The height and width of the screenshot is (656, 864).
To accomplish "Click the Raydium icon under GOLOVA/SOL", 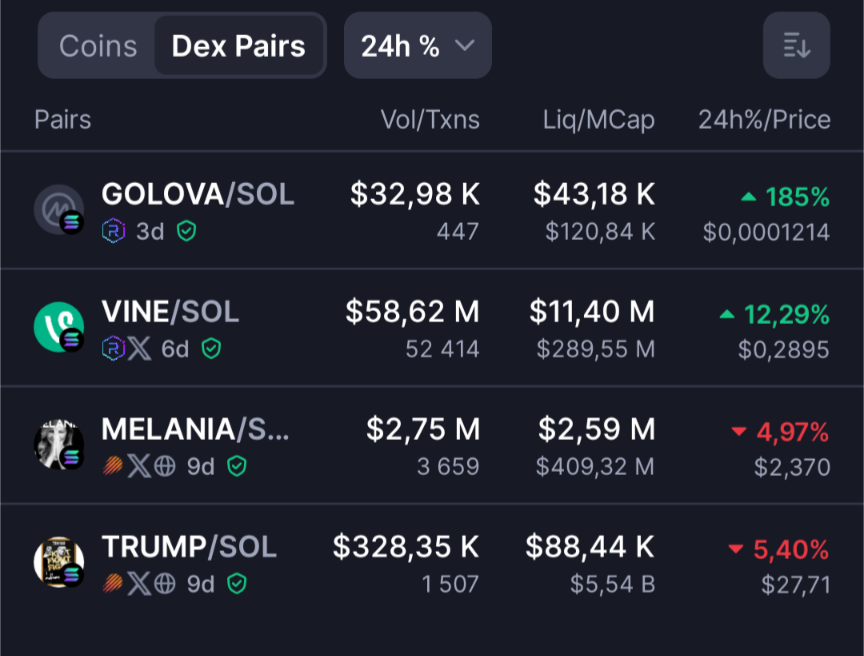I will coord(113,232).
